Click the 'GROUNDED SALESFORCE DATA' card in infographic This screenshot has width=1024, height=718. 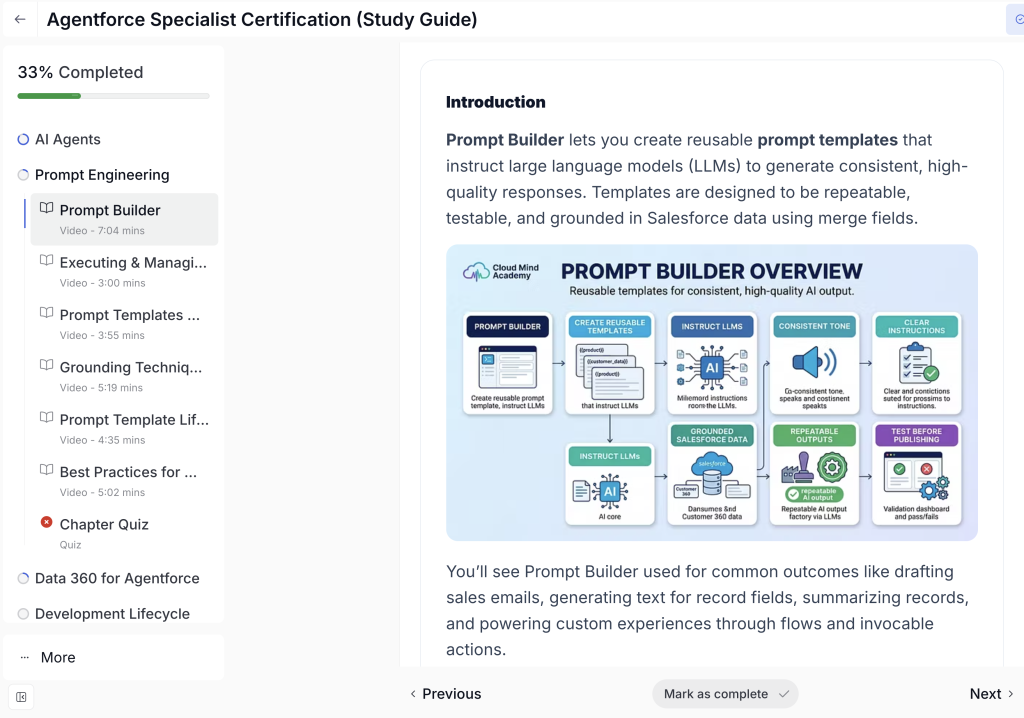(x=712, y=474)
